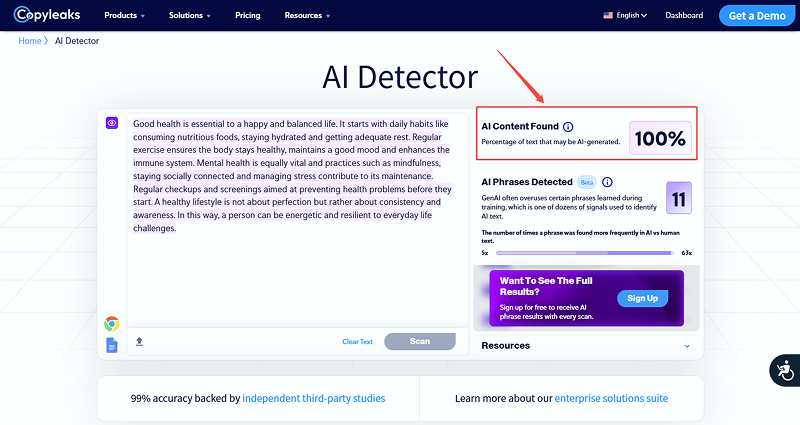This screenshot has height=425, width=800.
Task: Click the US flag language icon
Action: 609,16
